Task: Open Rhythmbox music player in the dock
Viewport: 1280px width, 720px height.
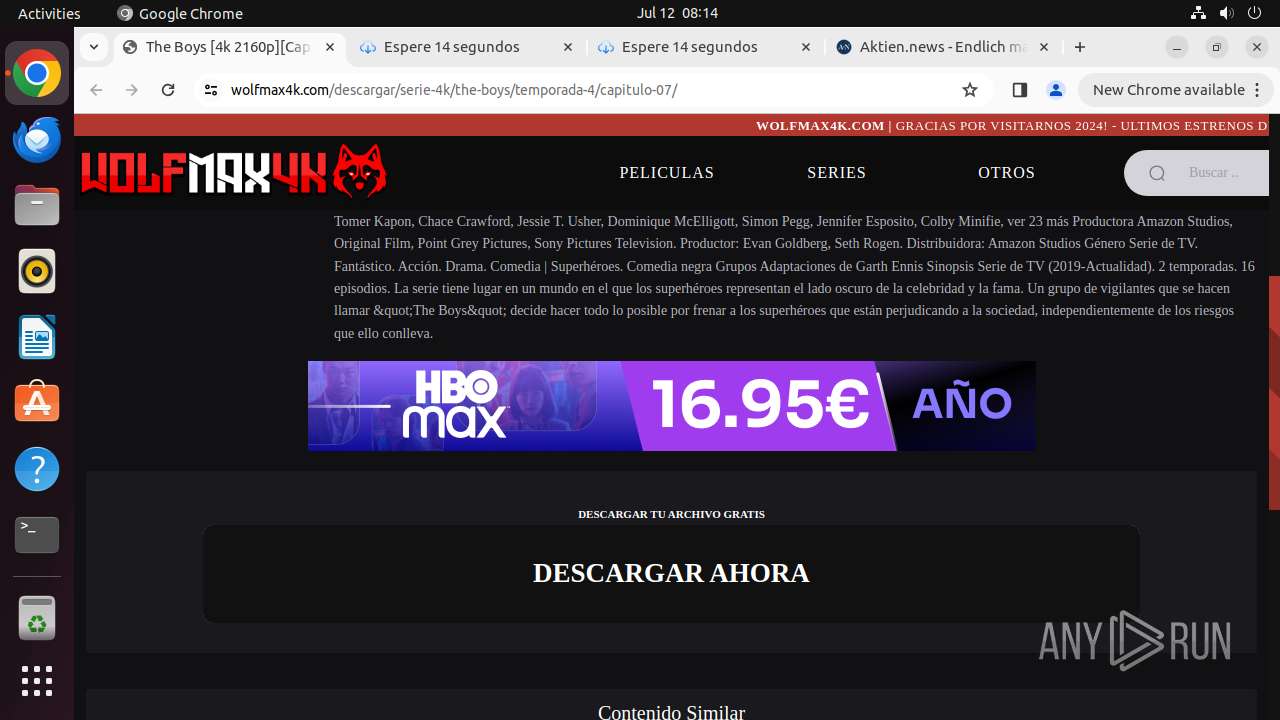Action: tap(37, 271)
